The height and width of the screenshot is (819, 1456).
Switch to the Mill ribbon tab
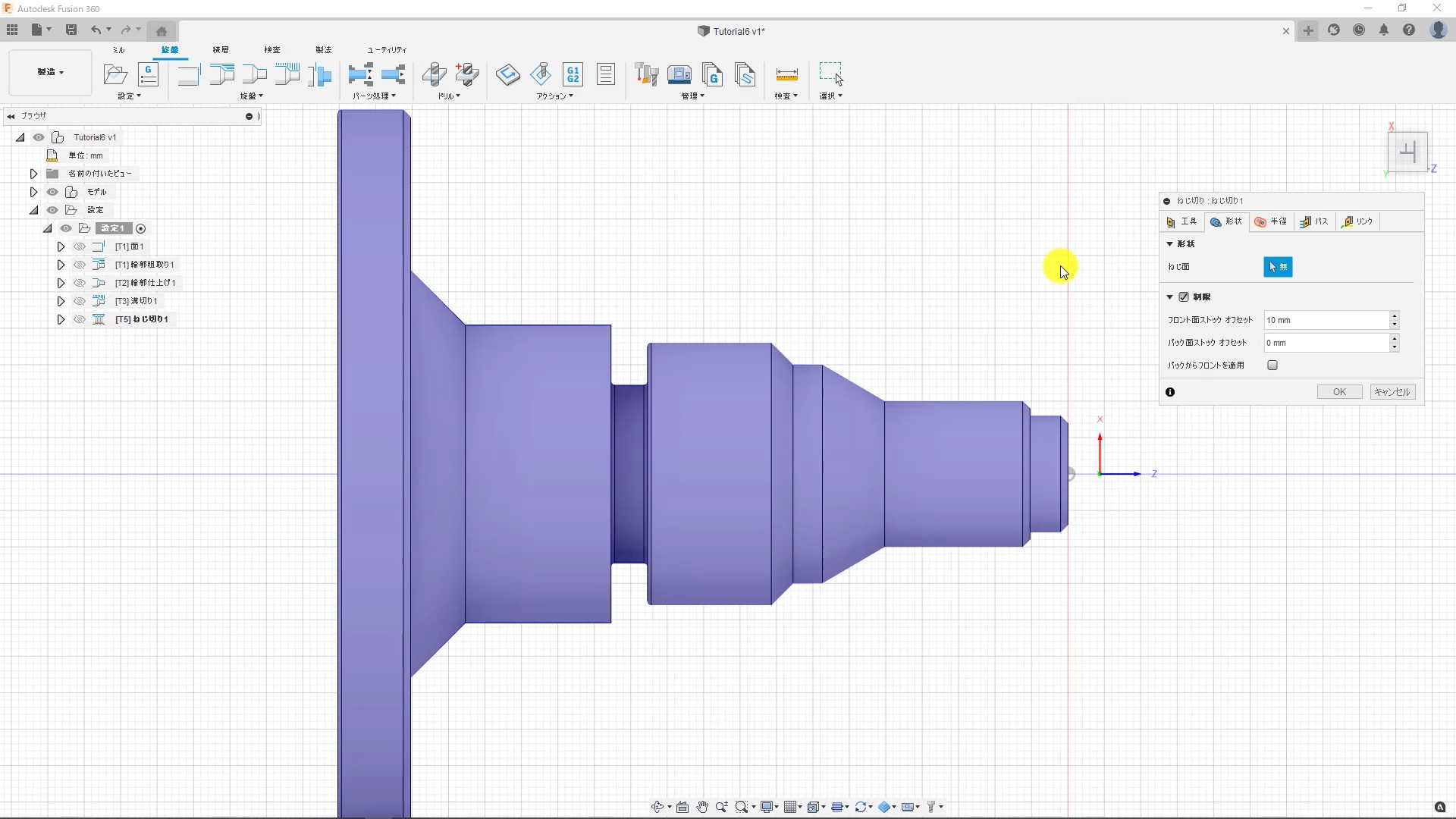[x=118, y=50]
